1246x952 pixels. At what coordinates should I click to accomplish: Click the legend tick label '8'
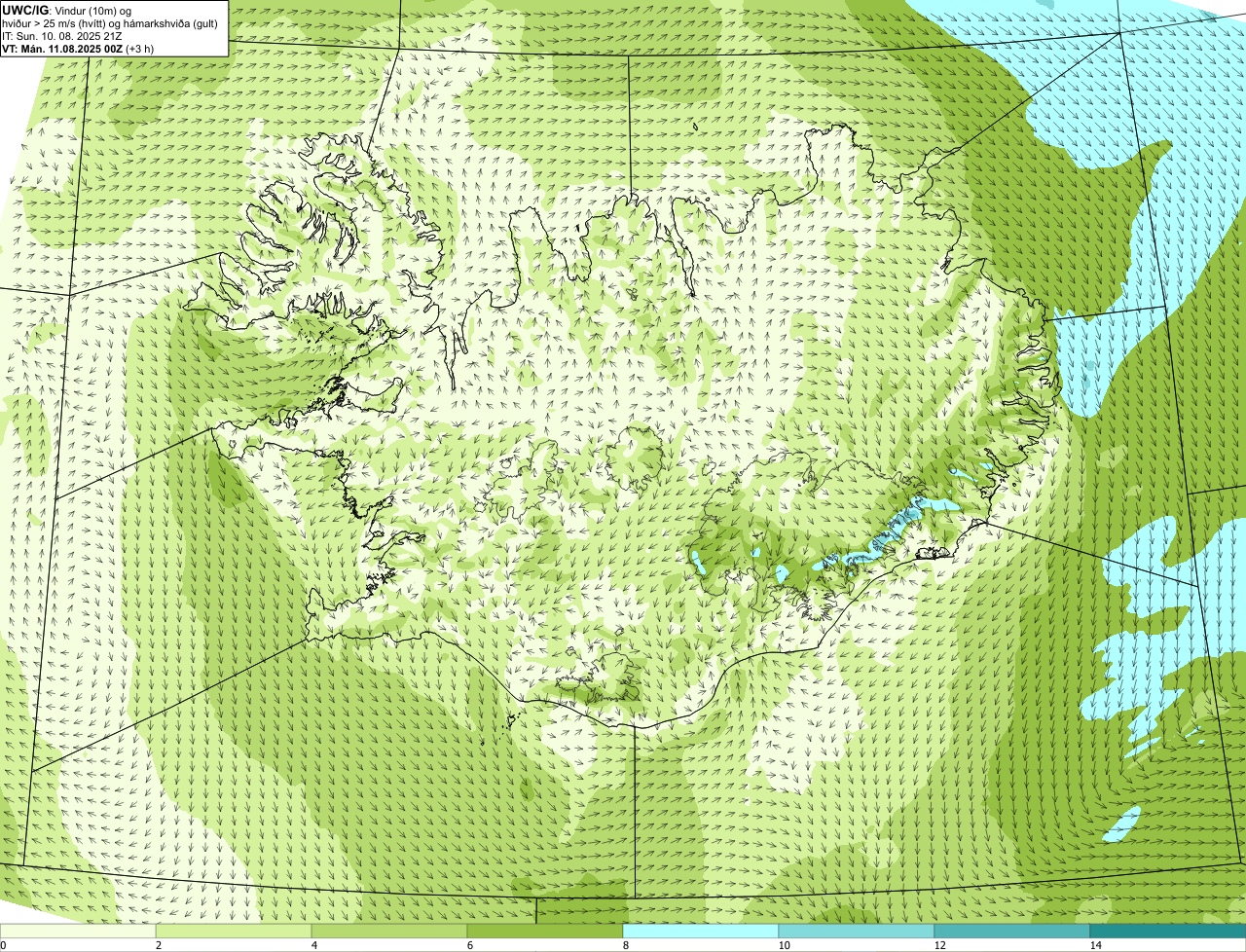624,945
